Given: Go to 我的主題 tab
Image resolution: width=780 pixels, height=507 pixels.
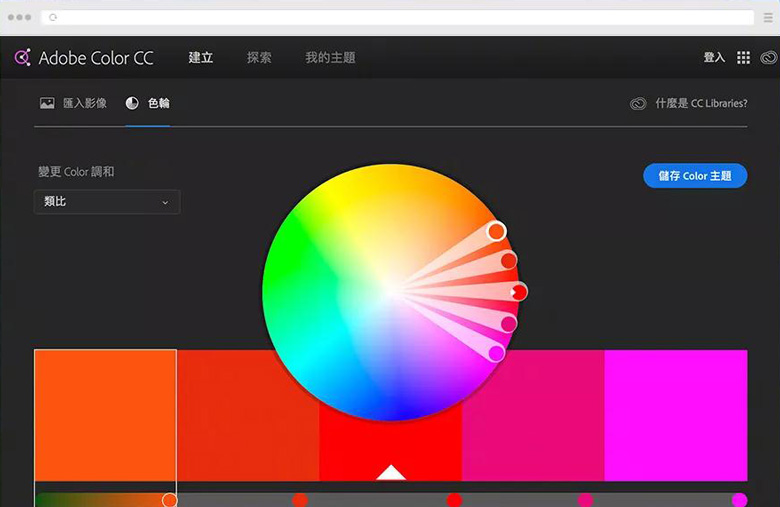Looking at the screenshot, I should (330, 58).
